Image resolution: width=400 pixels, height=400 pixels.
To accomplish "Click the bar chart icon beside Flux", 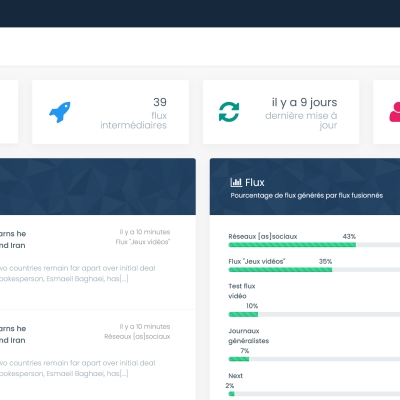I will 236,182.
